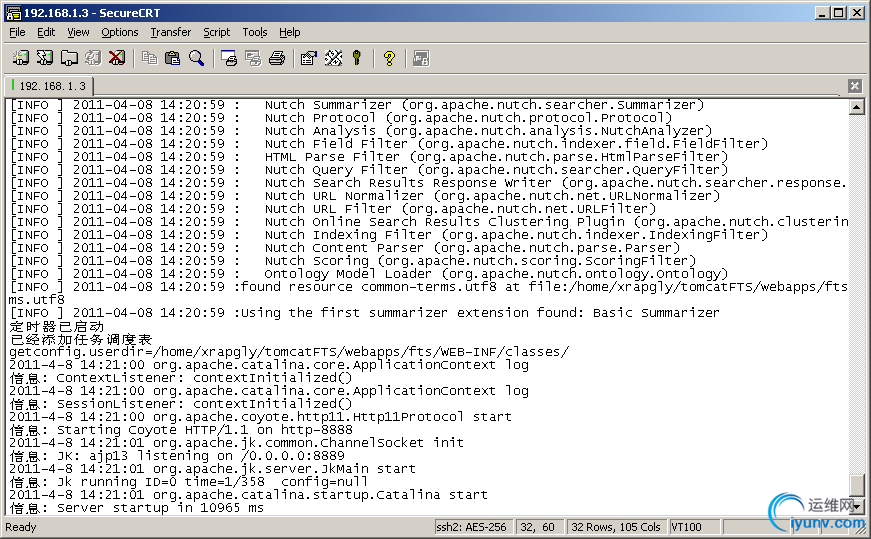Click the Print Screen icon
This screenshot has width=871, height=539.
click(x=229, y=58)
